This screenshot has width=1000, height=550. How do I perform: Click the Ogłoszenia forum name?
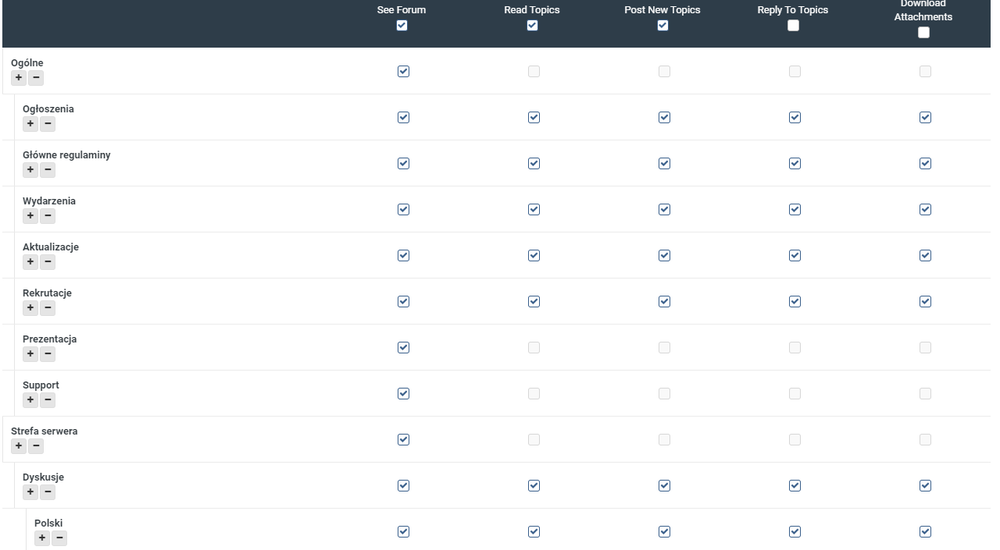coord(48,109)
